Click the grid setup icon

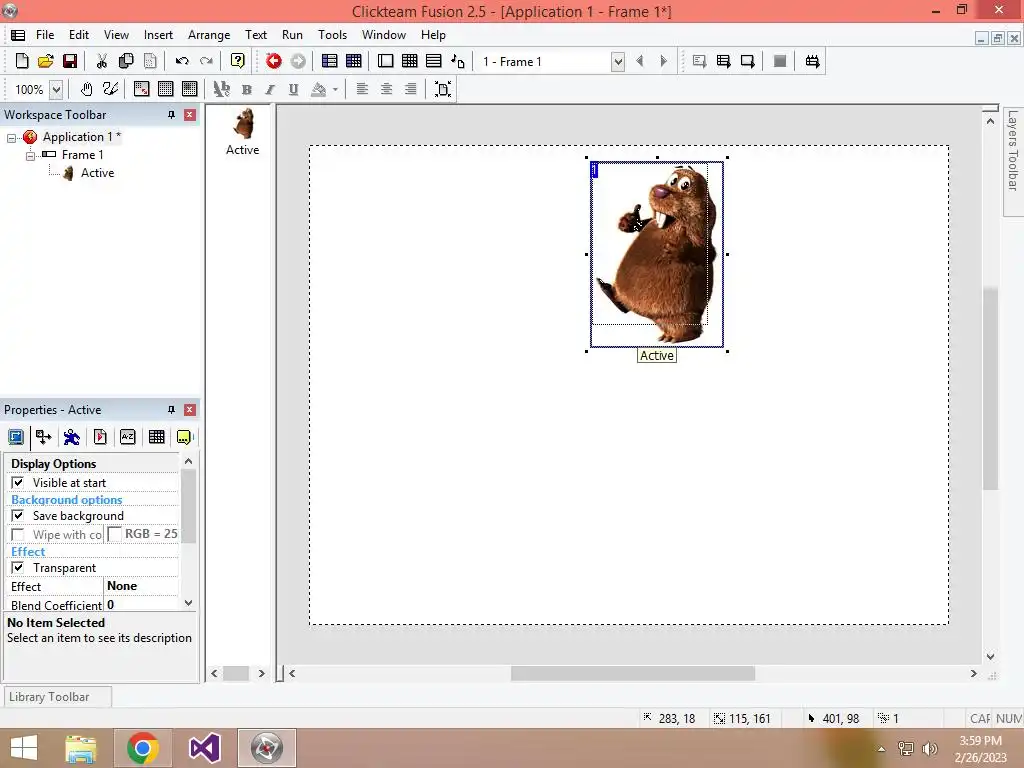(x=142, y=89)
